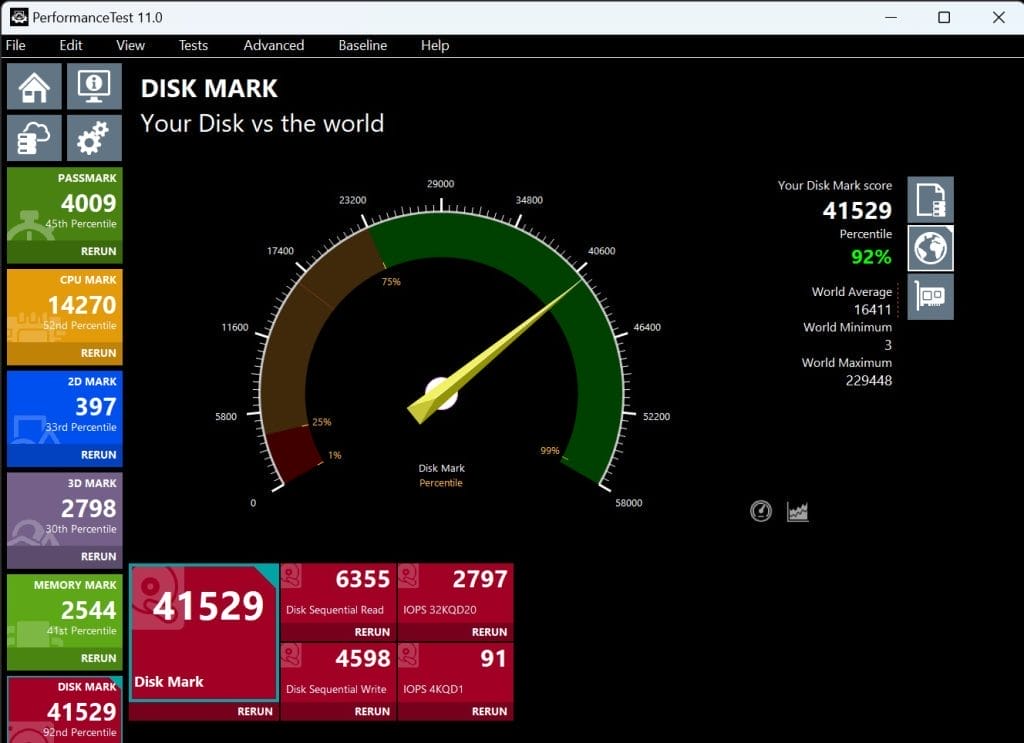Rerun the Disk Sequential Read test

(372, 632)
